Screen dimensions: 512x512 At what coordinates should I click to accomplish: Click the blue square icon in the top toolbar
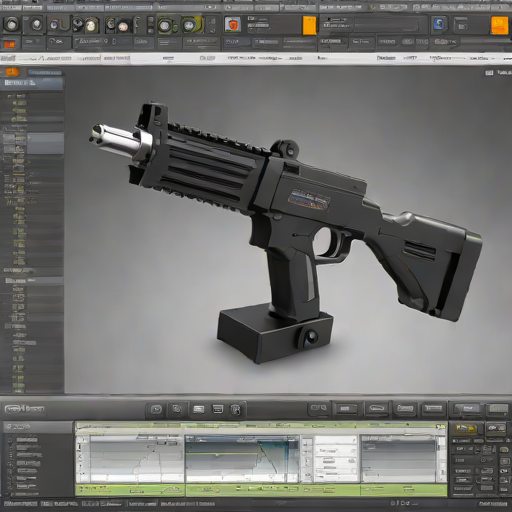click(439, 24)
